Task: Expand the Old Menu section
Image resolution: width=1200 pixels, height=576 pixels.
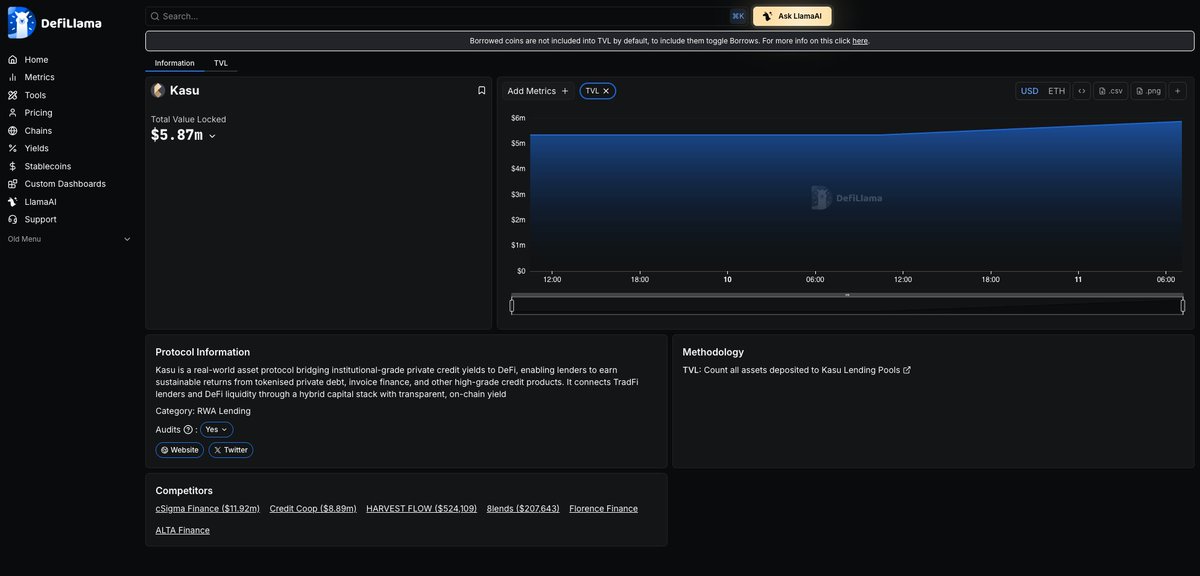Action: click(69, 239)
